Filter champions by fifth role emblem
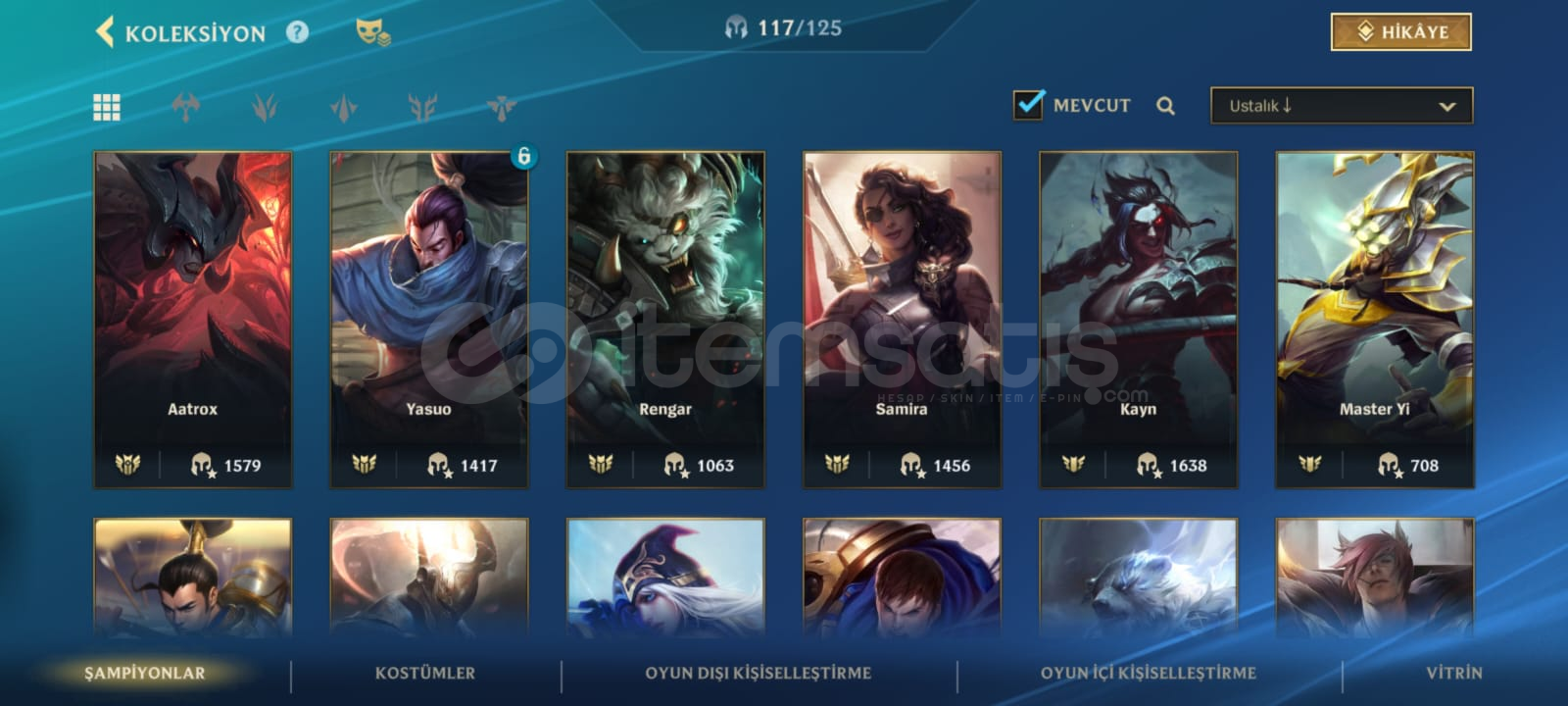This screenshot has width=1568, height=706. pyautogui.click(x=501, y=107)
